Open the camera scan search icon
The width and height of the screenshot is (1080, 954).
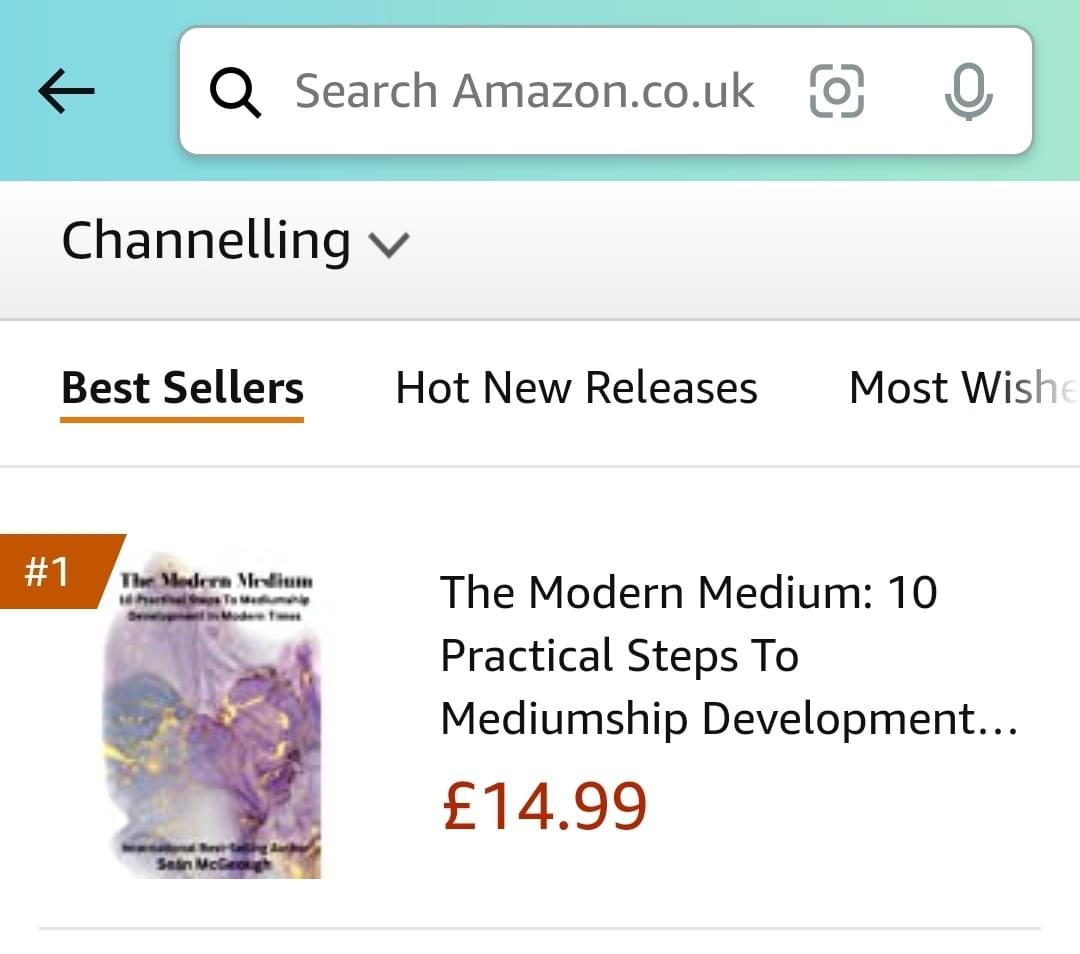pyautogui.click(x=836, y=91)
